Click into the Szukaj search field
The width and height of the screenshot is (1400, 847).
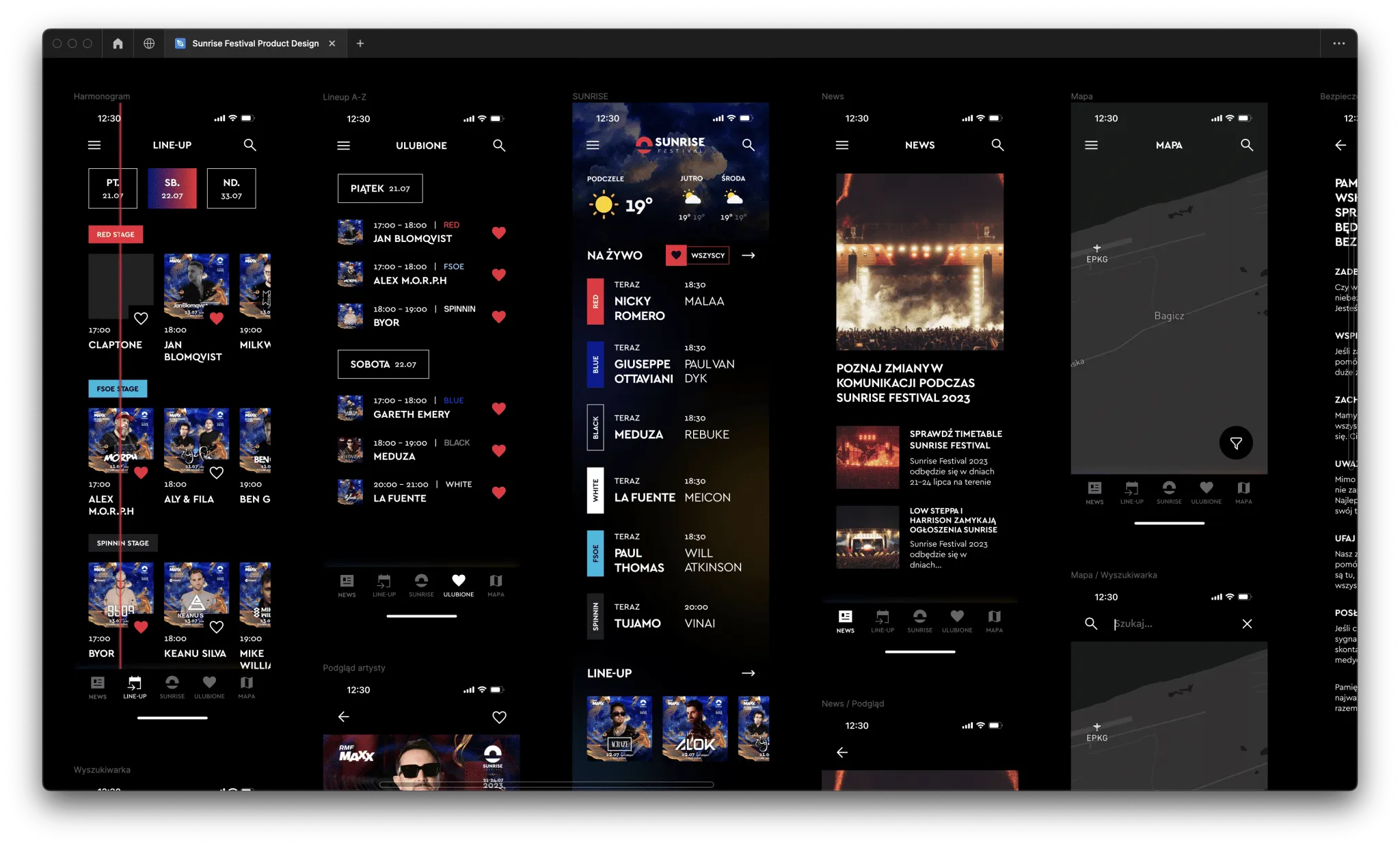[x=1169, y=623]
